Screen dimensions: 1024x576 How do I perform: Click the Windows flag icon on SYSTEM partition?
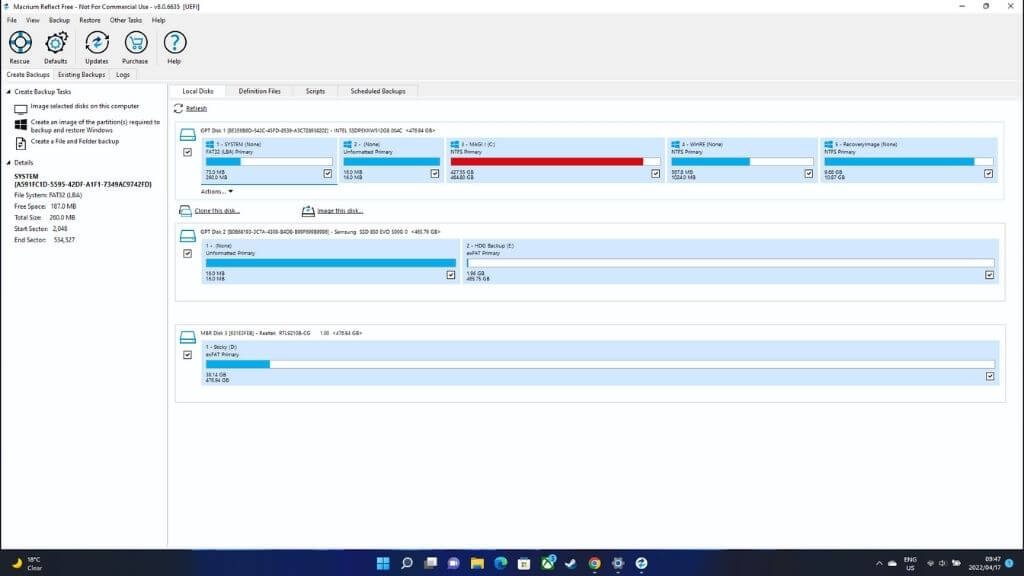[210, 144]
